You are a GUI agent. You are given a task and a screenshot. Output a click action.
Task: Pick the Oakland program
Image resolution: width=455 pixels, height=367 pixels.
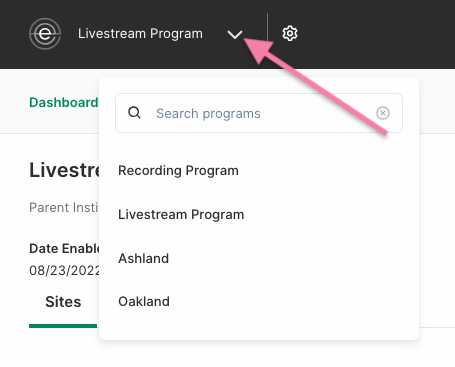[x=144, y=301]
